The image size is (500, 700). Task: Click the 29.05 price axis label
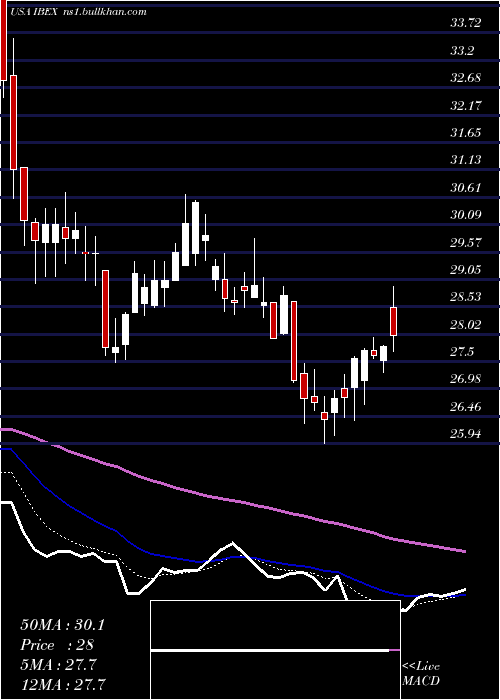tap(466, 270)
